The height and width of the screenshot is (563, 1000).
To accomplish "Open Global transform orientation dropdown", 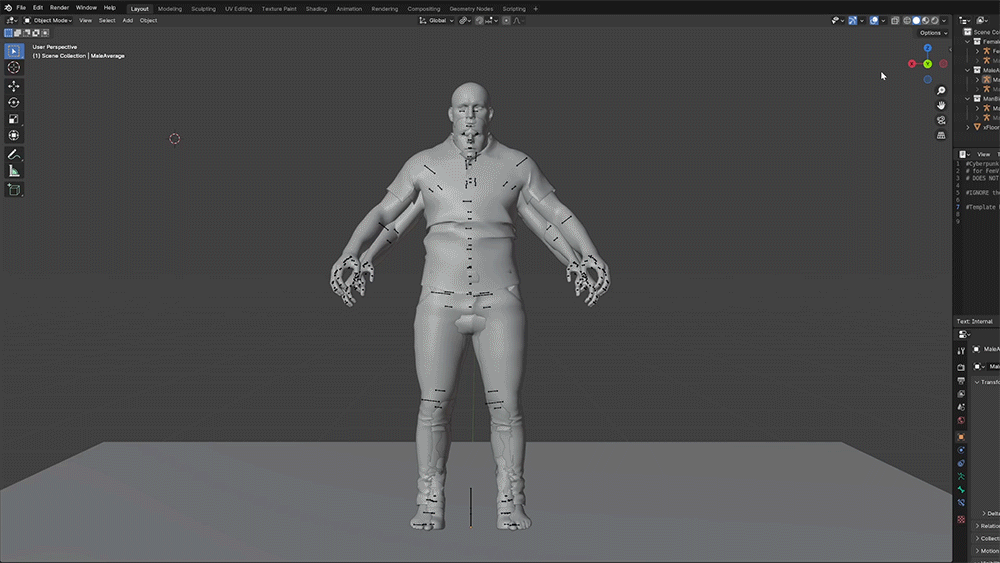I will click(x=437, y=20).
